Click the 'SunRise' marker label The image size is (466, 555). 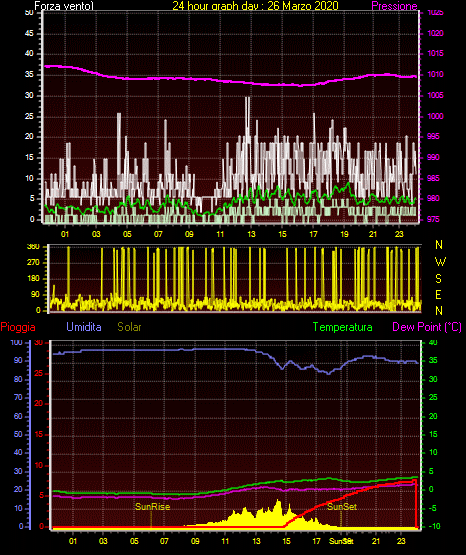pos(153,507)
